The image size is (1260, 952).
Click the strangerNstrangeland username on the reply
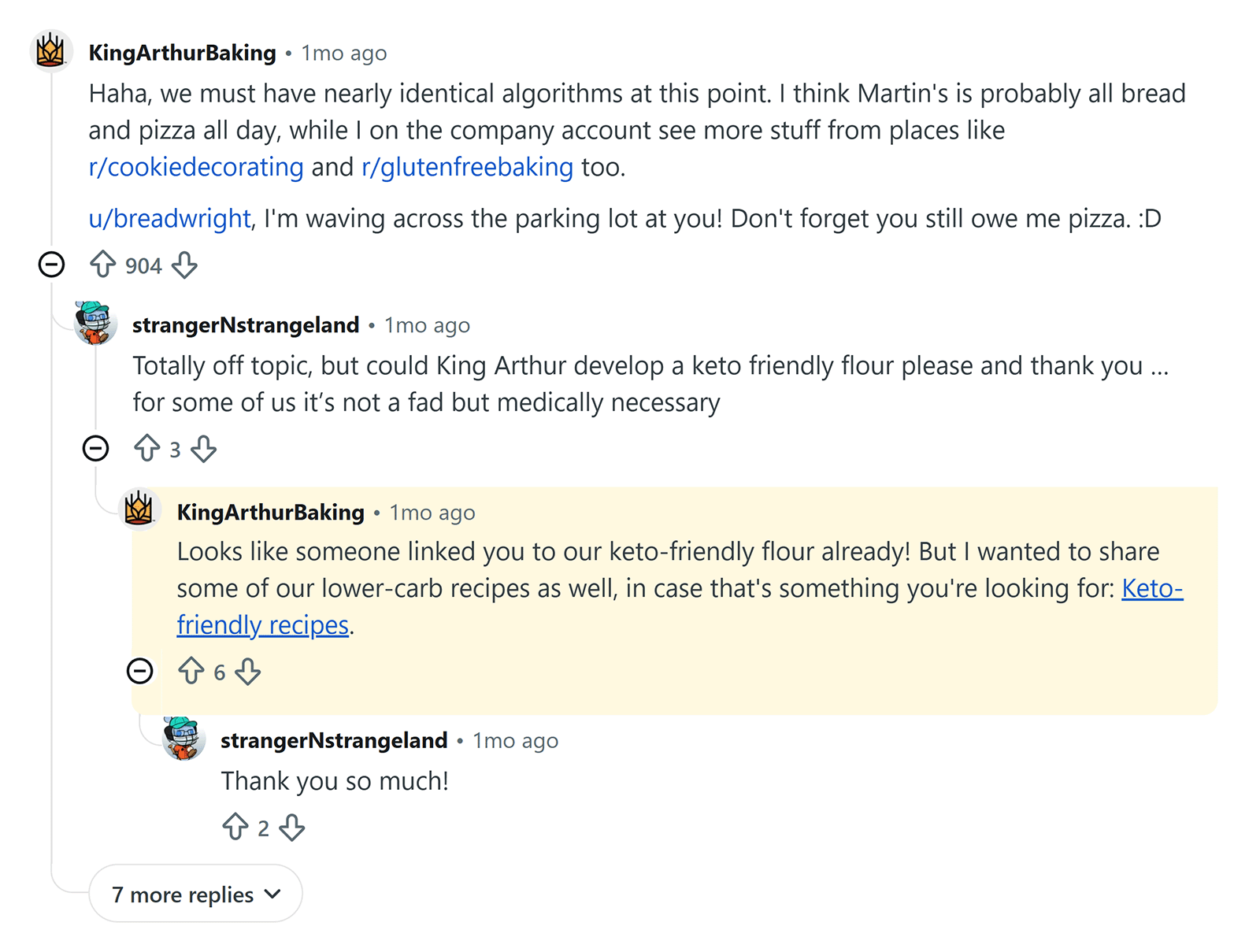pos(334,740)
